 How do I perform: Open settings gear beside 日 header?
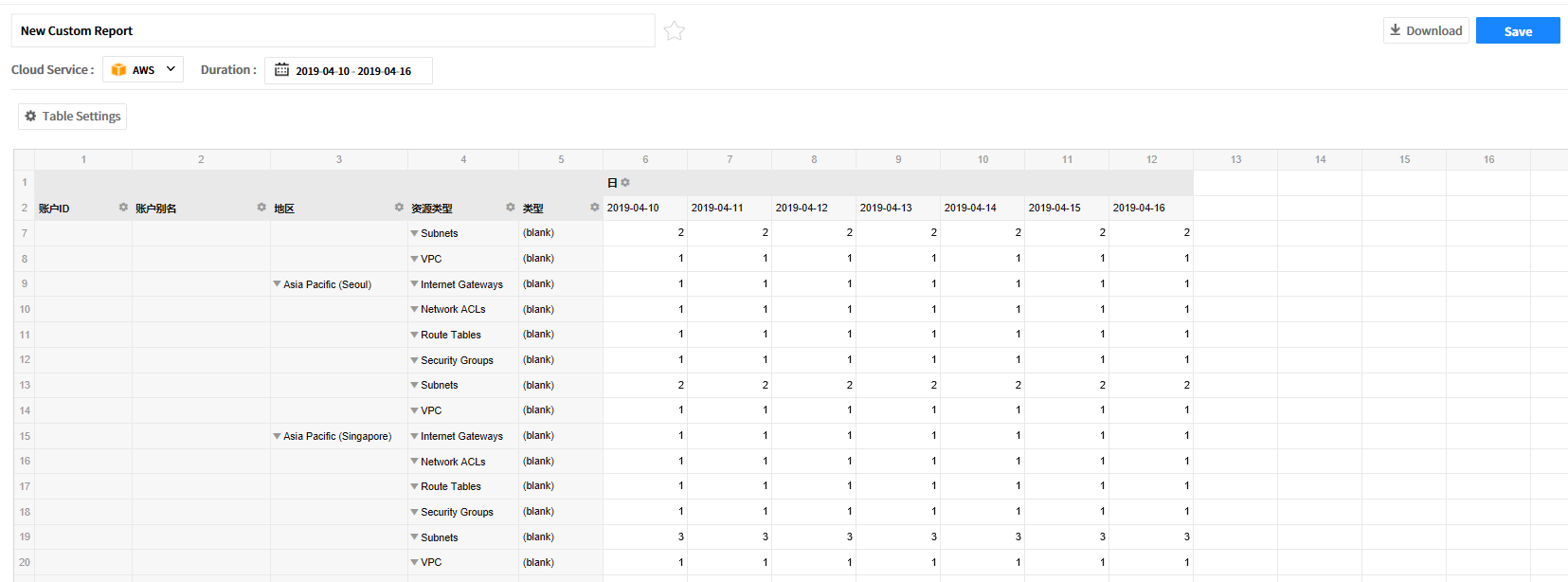click(625, 183)
